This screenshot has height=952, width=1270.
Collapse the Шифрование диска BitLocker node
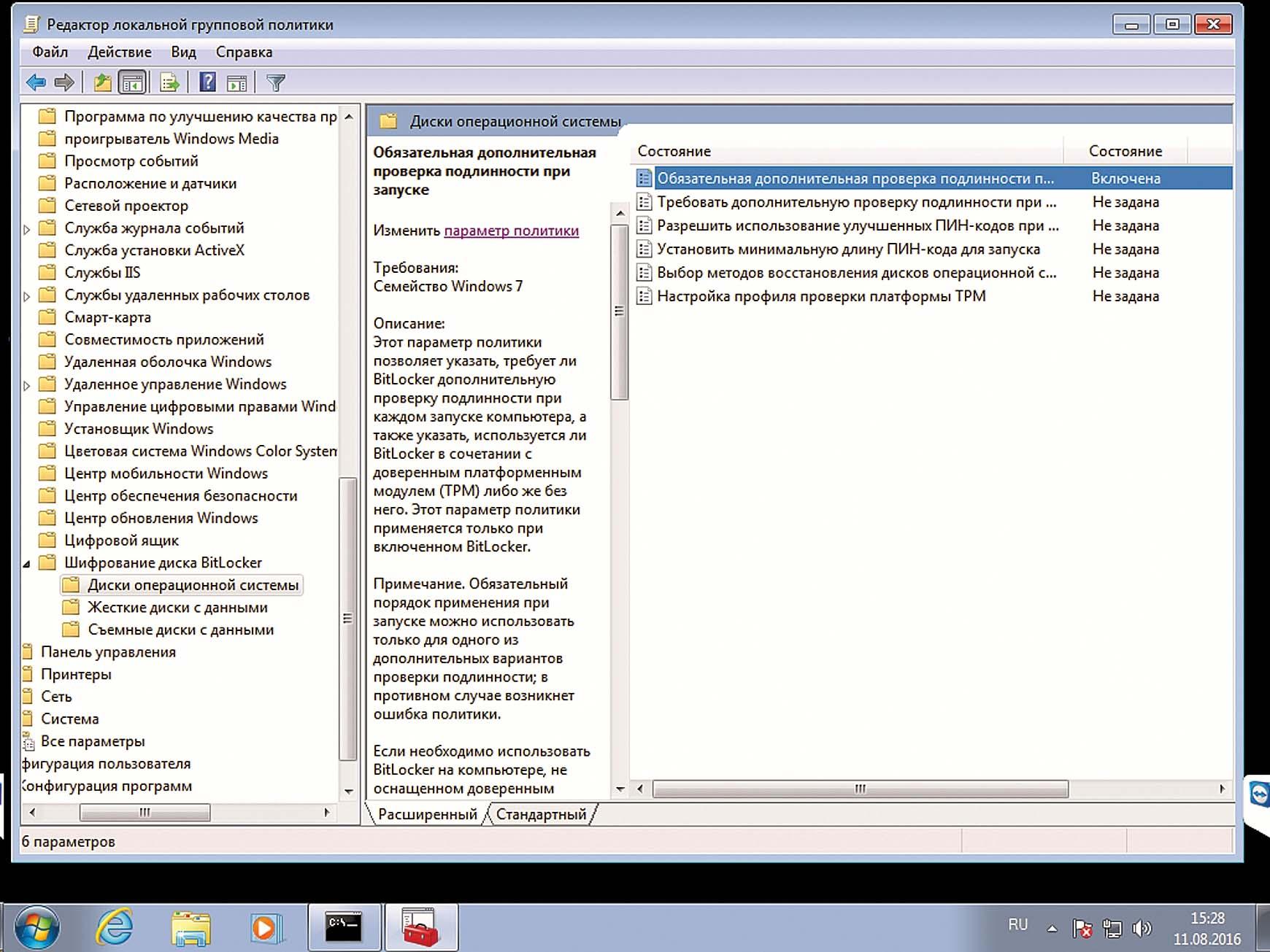pyautogui.click(x=27, y=563)
